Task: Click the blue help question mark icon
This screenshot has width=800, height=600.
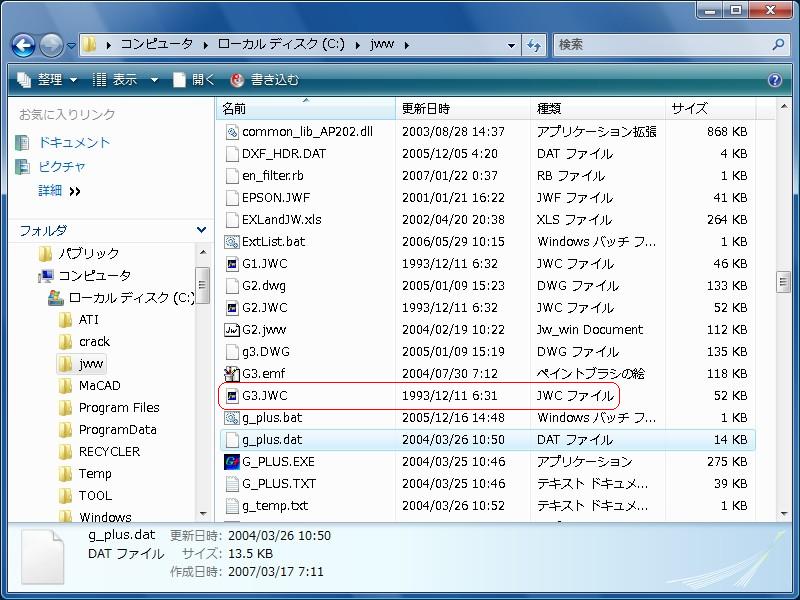Action: 774,80
